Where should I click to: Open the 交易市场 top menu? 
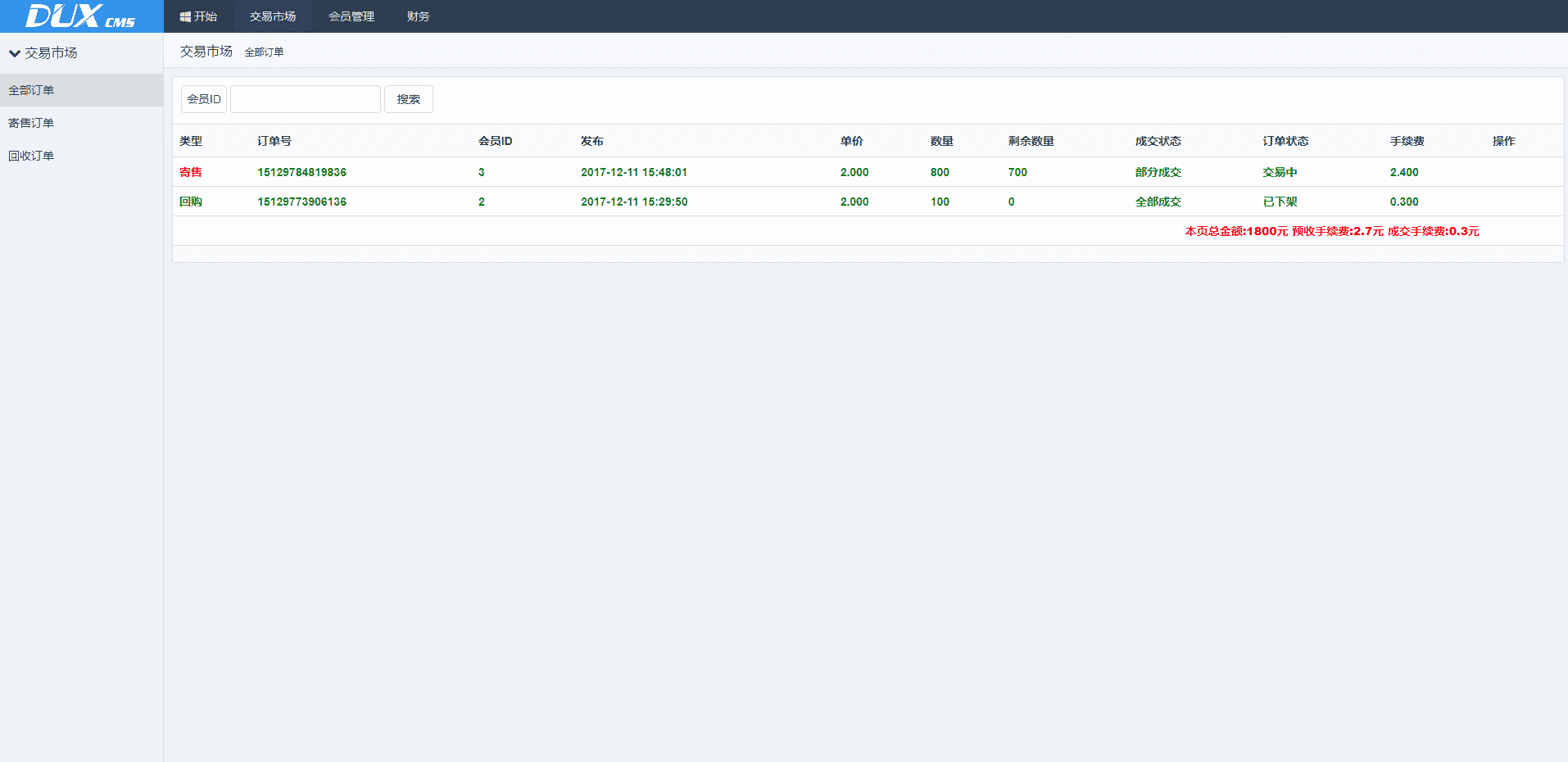point(273,16)
